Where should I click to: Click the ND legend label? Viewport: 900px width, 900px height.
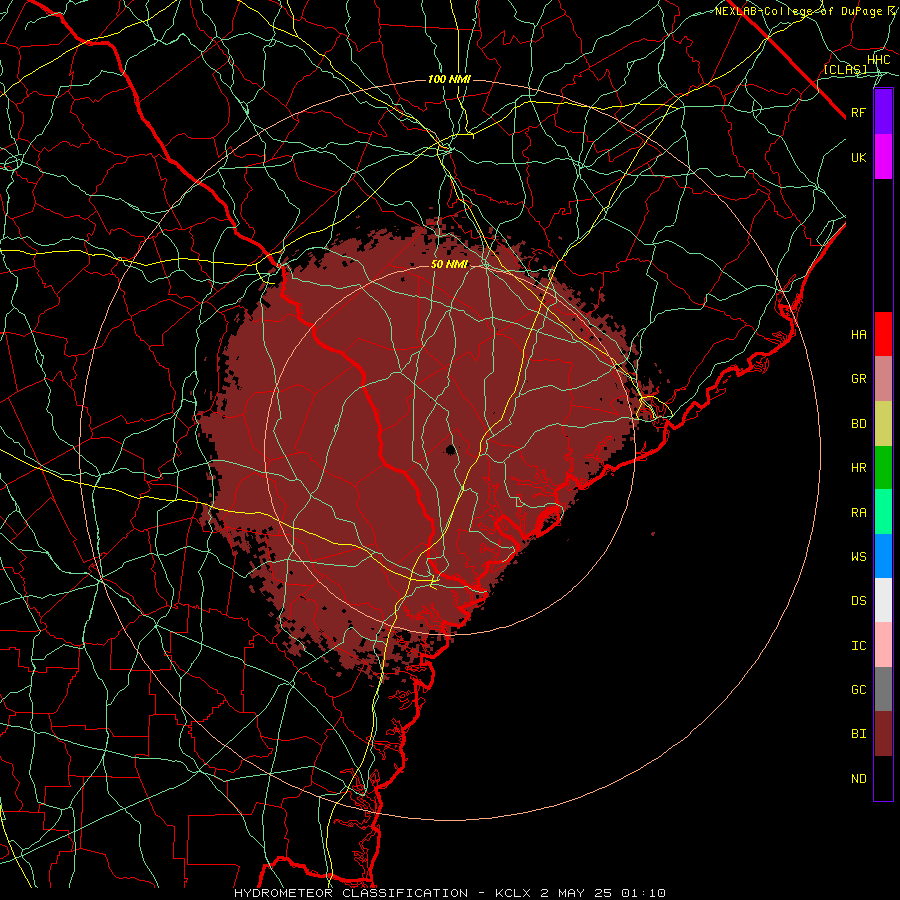858,779
